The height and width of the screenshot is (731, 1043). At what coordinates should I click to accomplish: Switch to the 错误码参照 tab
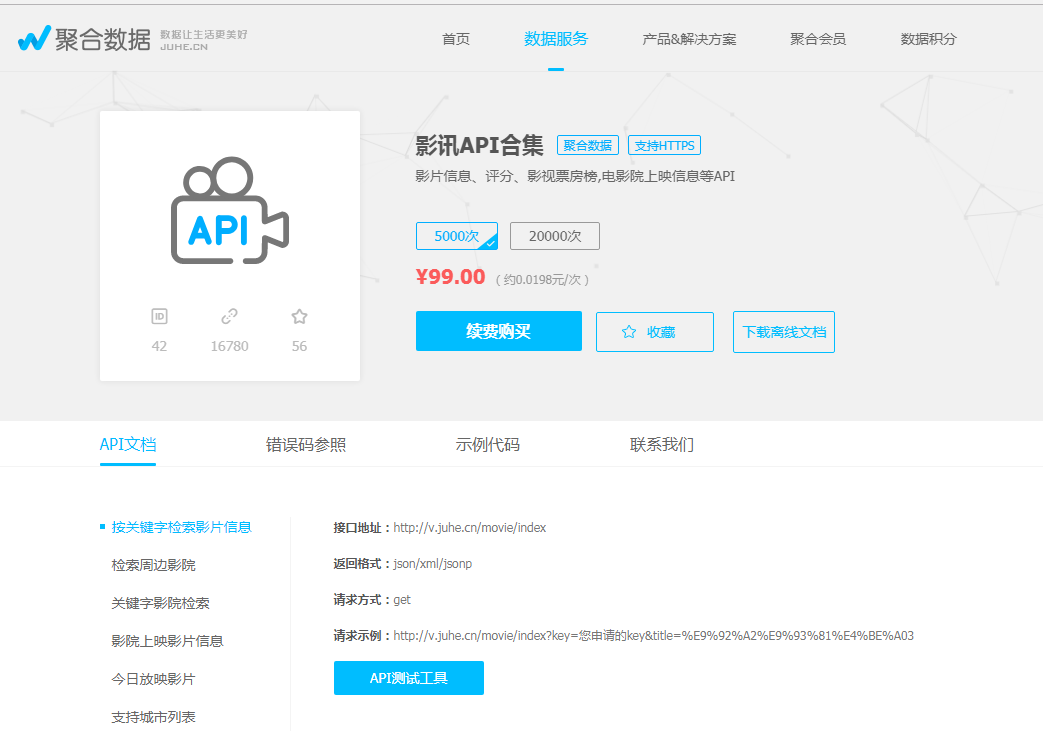306,444
